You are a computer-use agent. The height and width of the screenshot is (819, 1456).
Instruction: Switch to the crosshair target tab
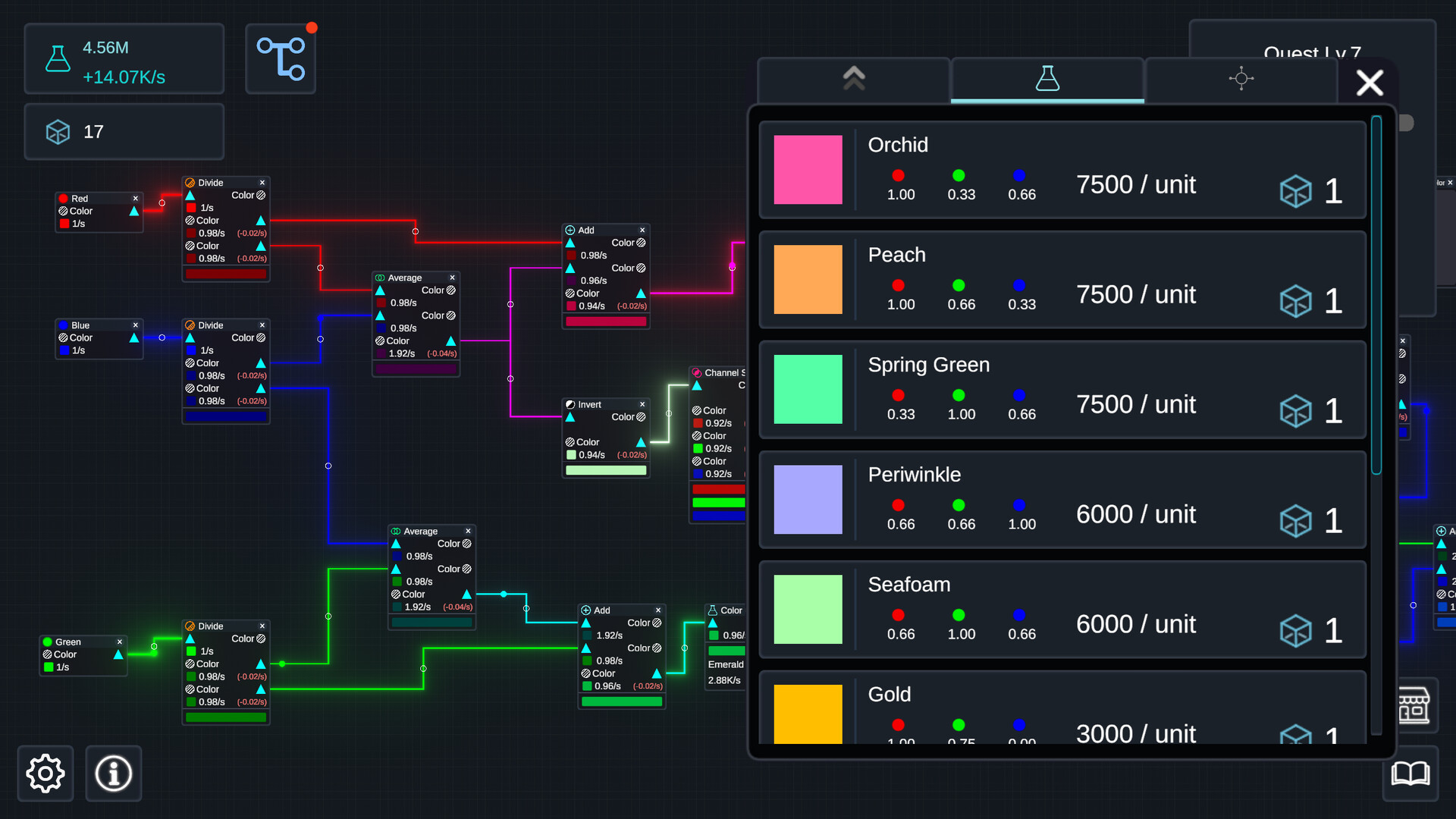(x=1241, y=79)
